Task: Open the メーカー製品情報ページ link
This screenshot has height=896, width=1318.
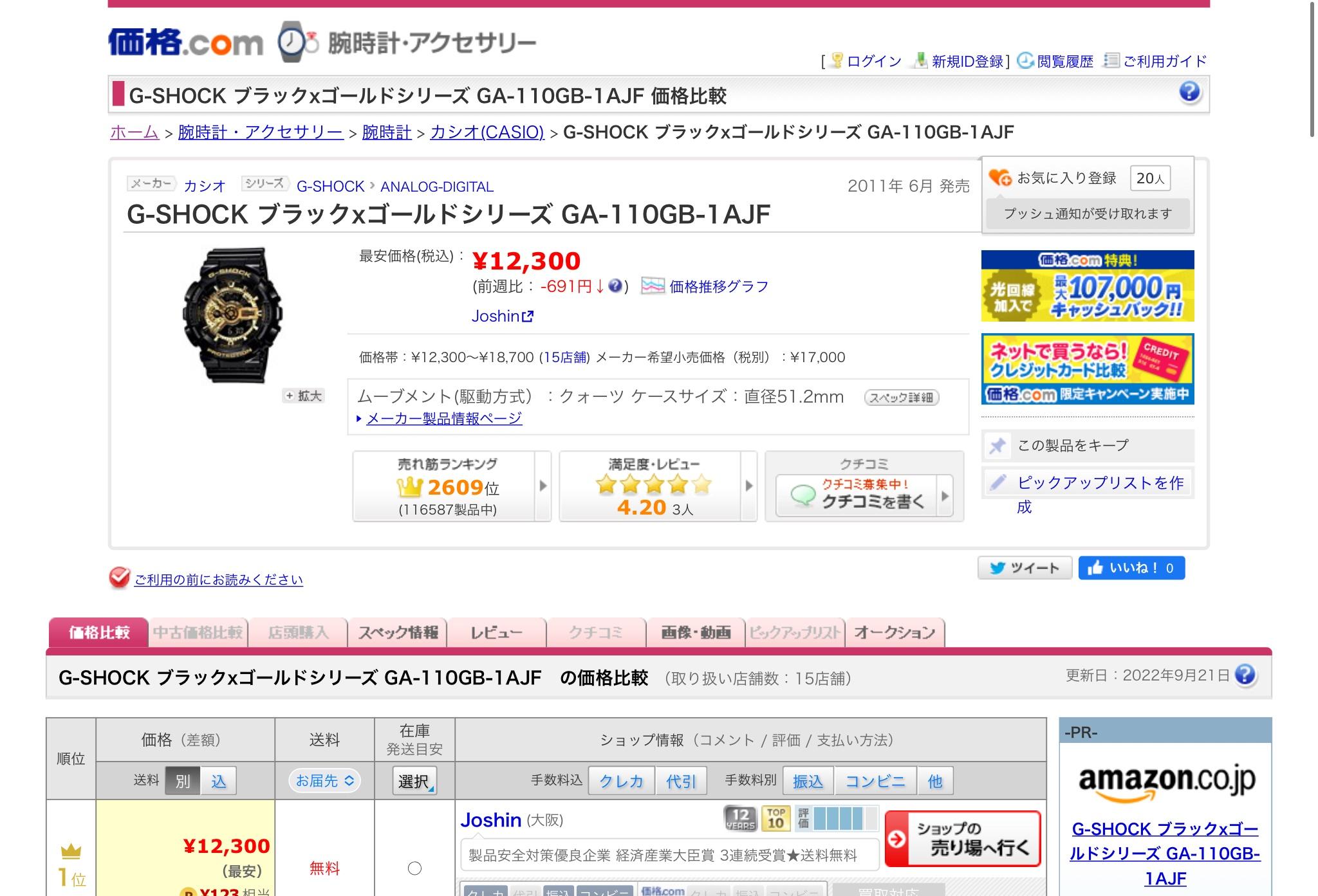Action: point(443,419)
